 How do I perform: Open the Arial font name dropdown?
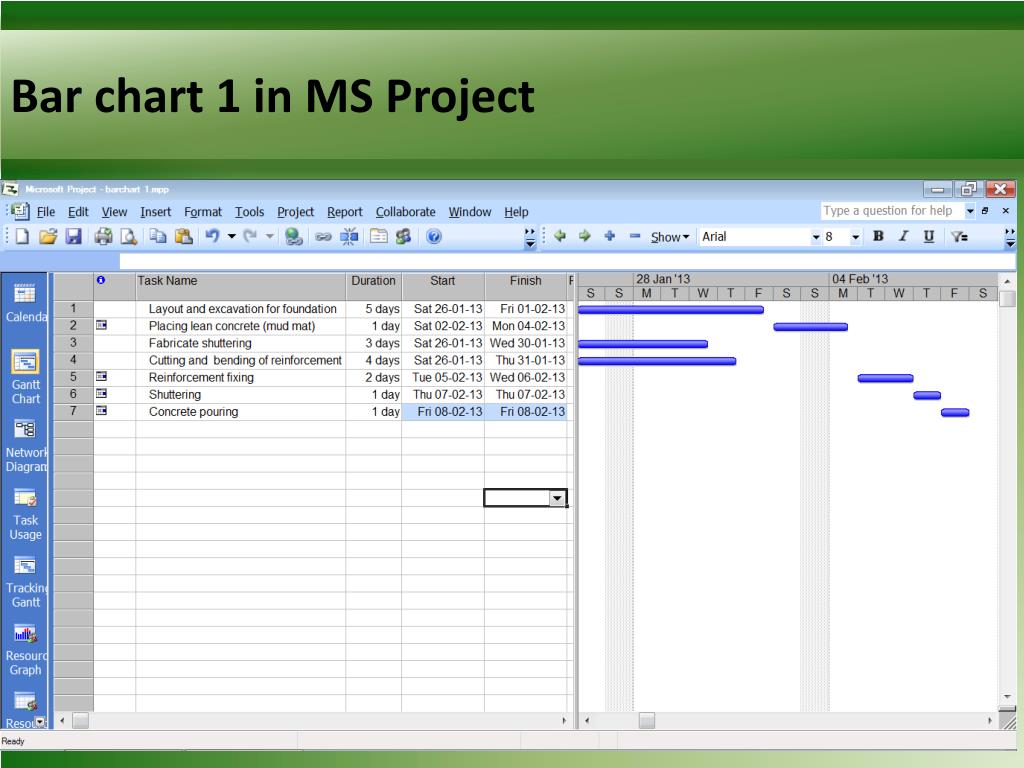(x=816, y=237)
